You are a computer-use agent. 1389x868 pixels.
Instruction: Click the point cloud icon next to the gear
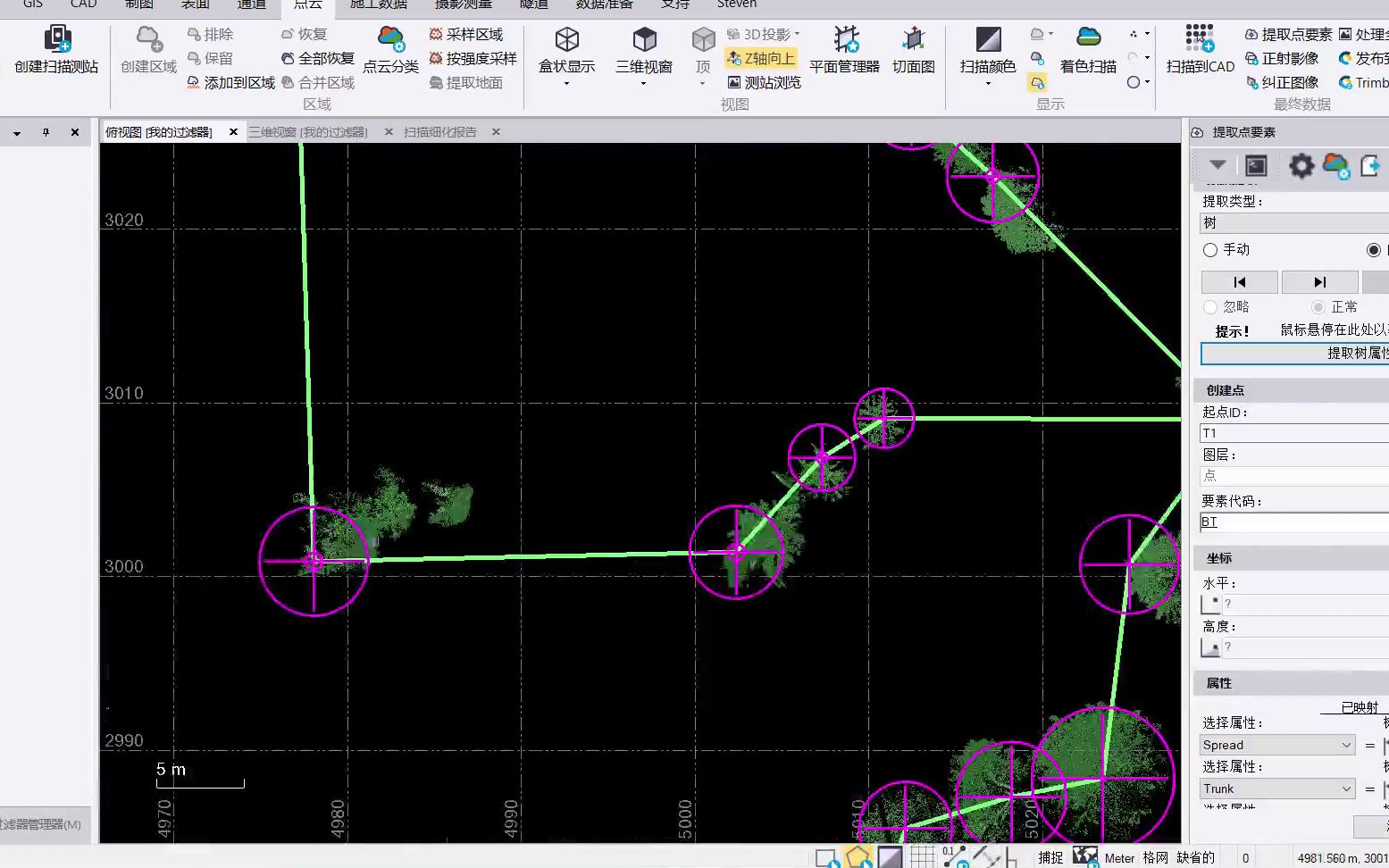click(x=1335, y=165)
